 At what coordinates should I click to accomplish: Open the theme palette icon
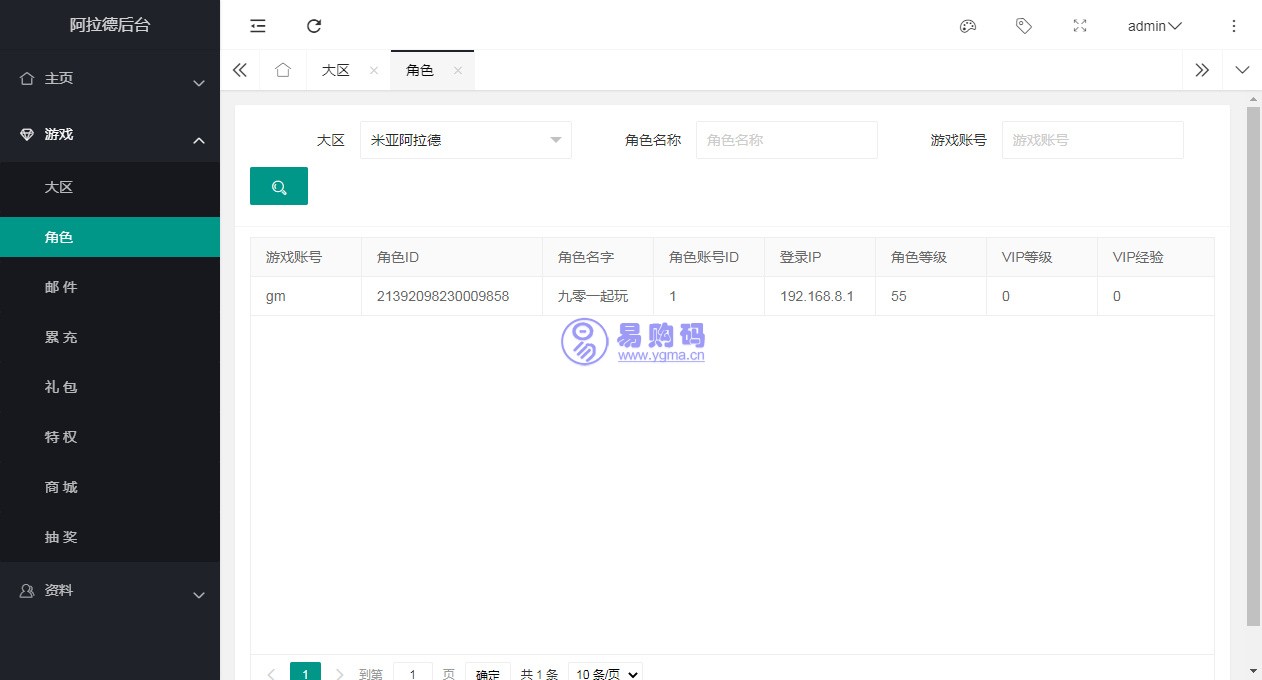(x=967, y=26)
